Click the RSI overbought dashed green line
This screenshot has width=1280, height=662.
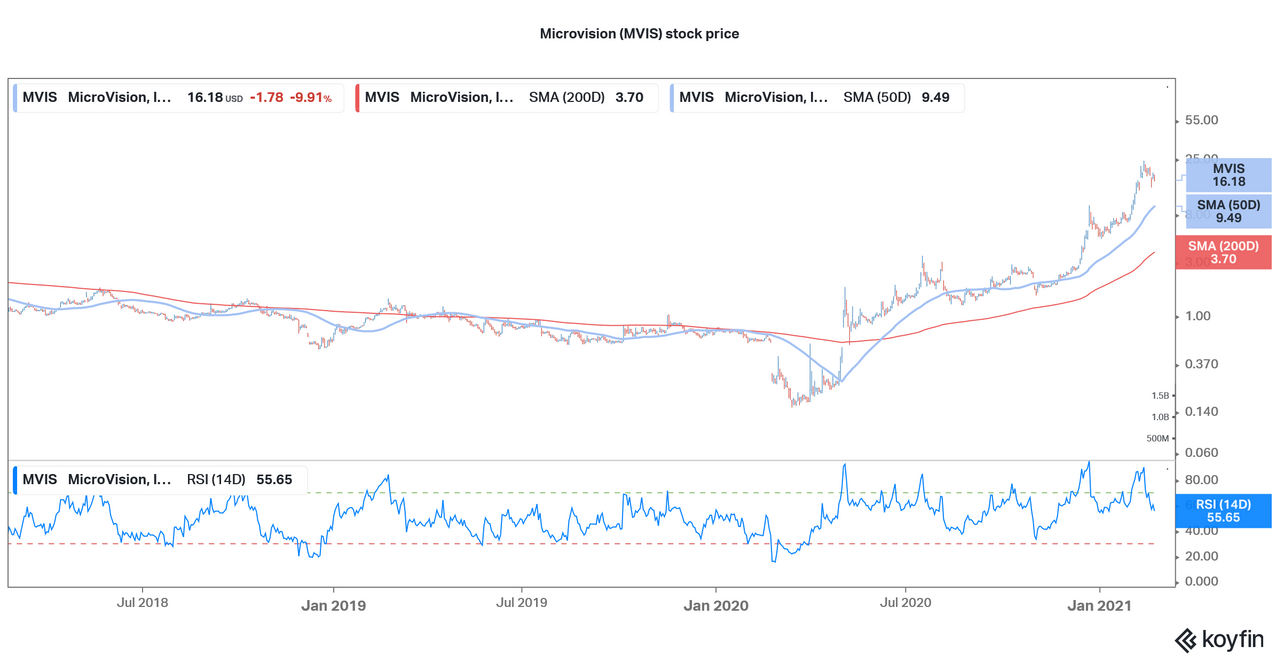click(600, 491)
